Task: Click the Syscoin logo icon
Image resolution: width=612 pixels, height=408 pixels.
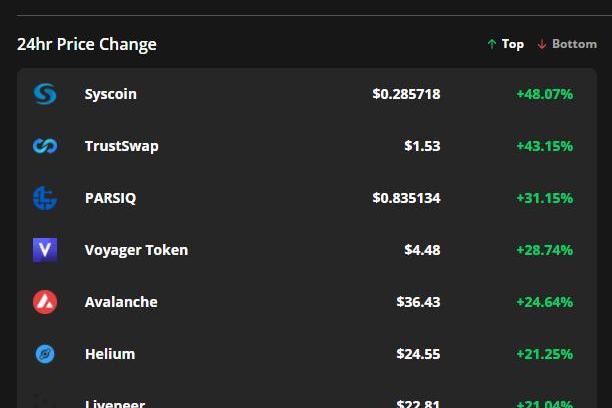Action: click(45, 94)
